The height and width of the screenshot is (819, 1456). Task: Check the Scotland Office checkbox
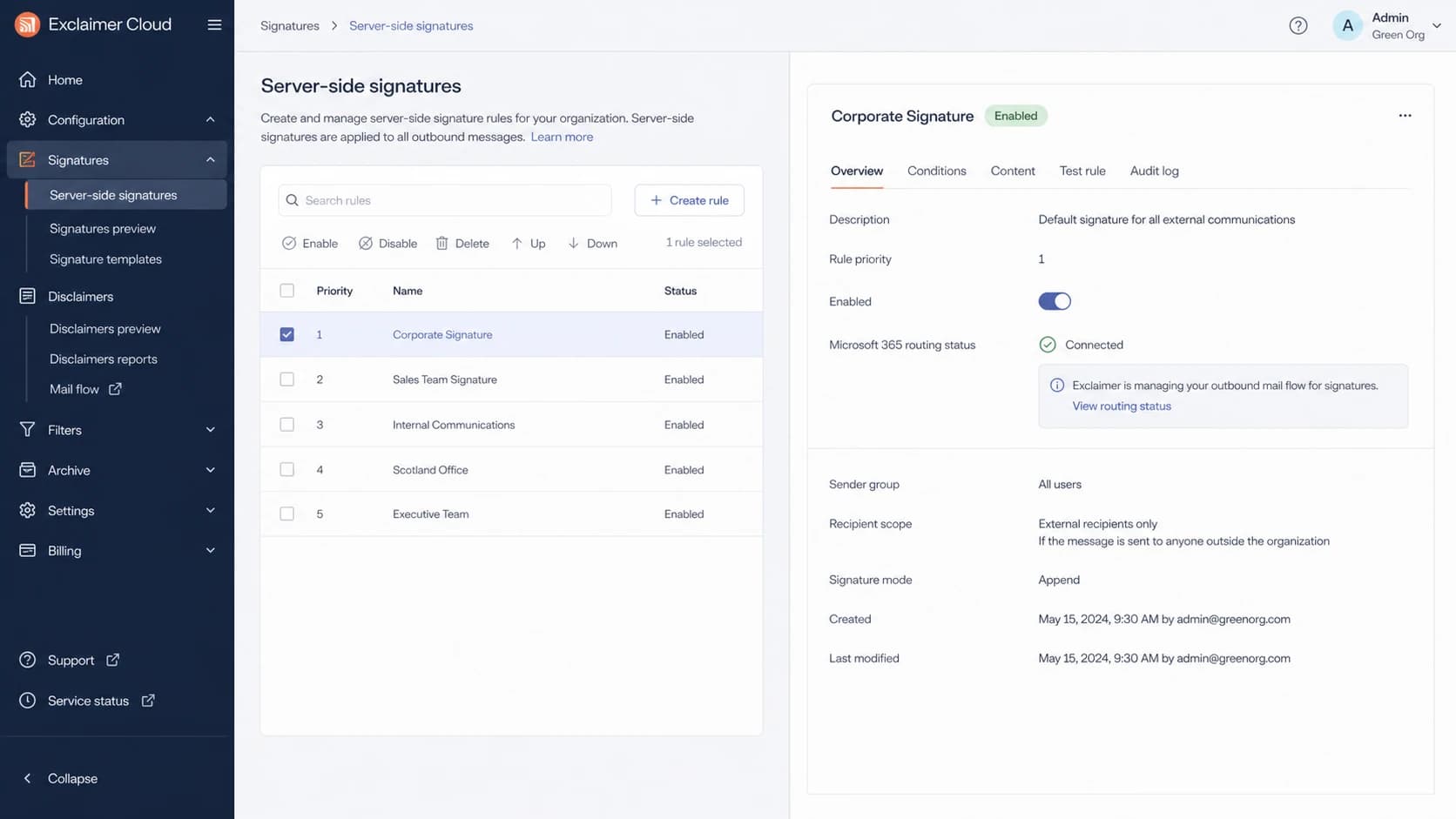[x=286, y=469]
